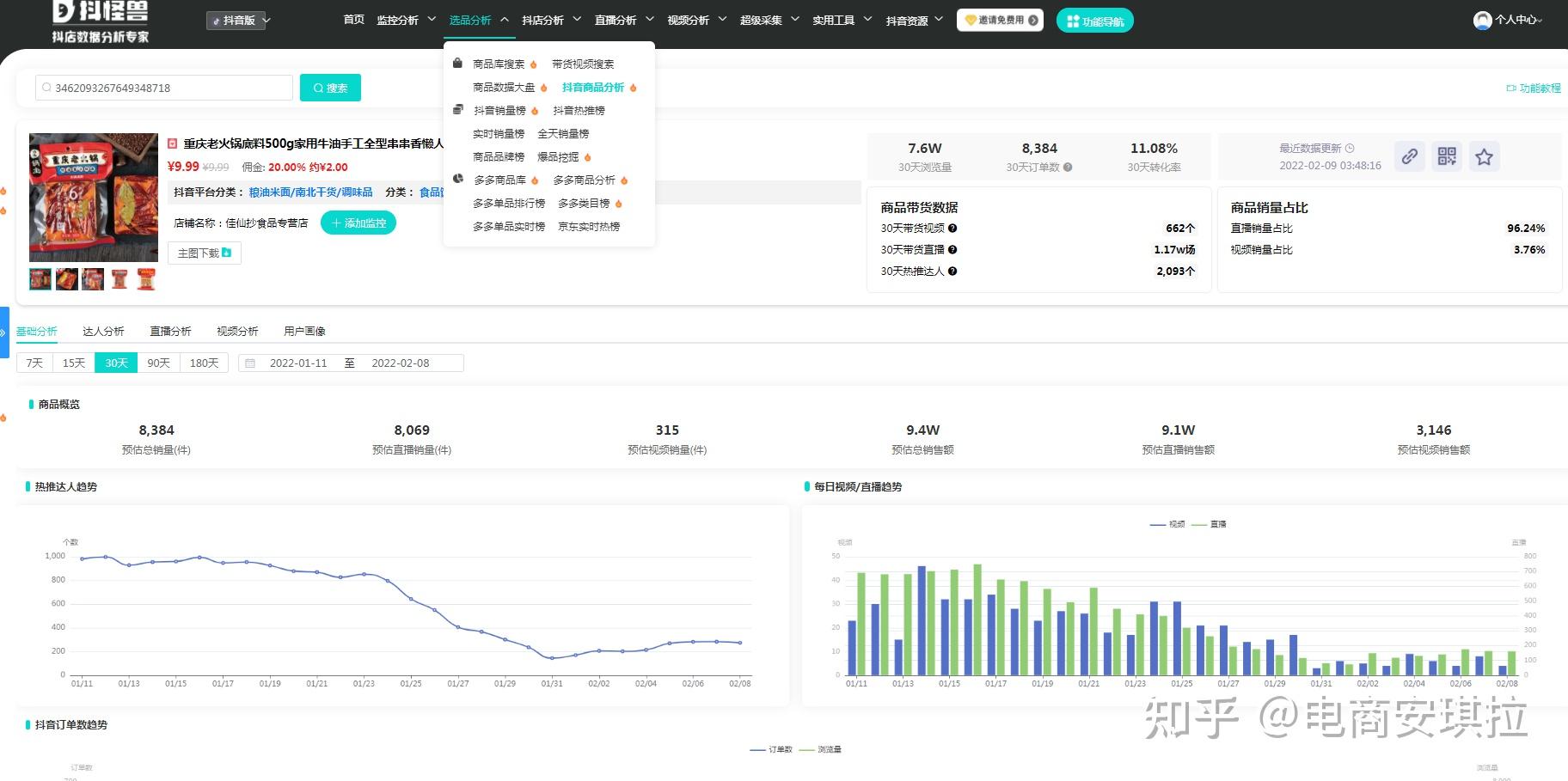Click the copy link icon
1568x781 pixels.
(1410, 156)
